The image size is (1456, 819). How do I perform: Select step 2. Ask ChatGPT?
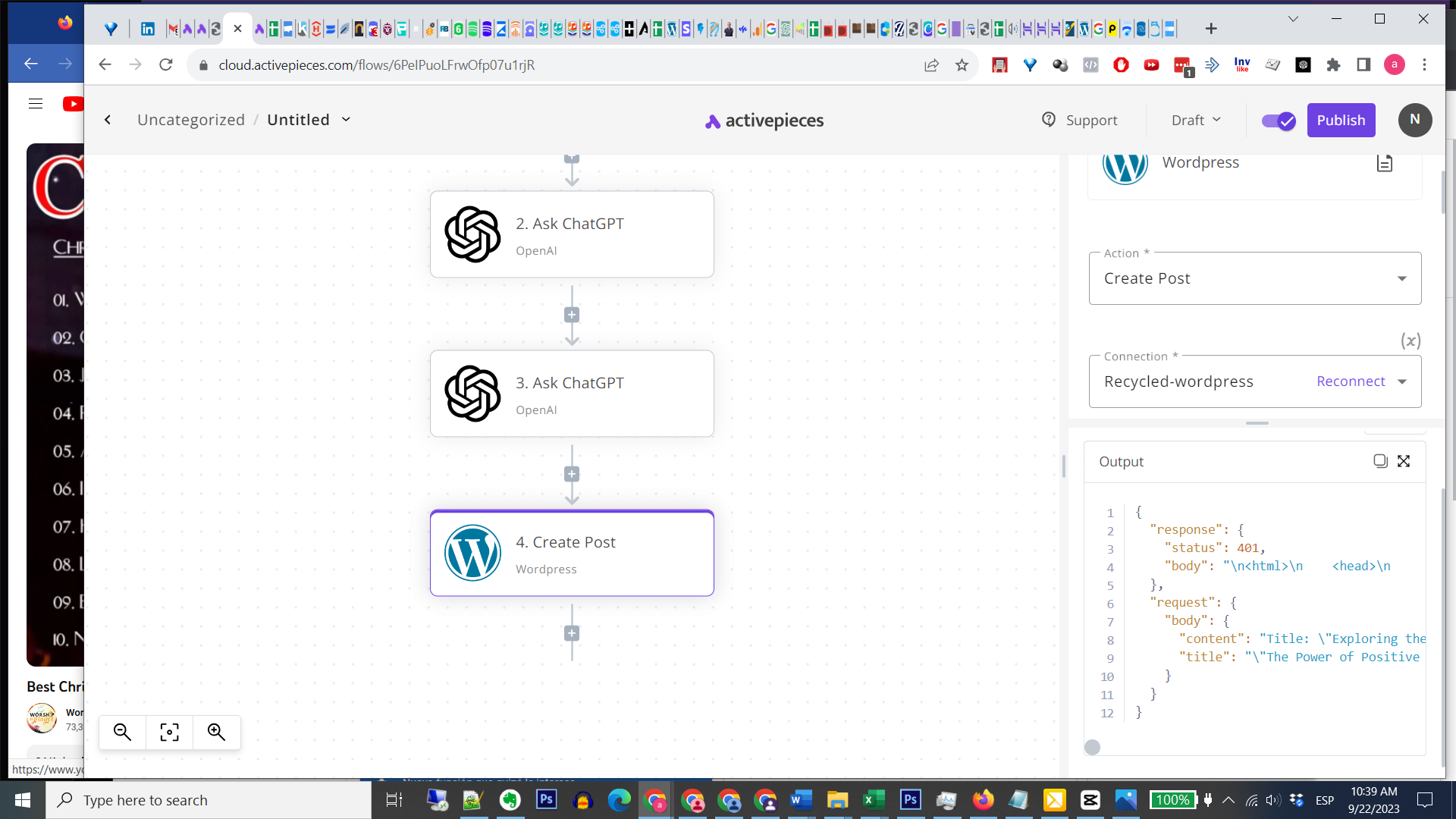click(572, 234)
